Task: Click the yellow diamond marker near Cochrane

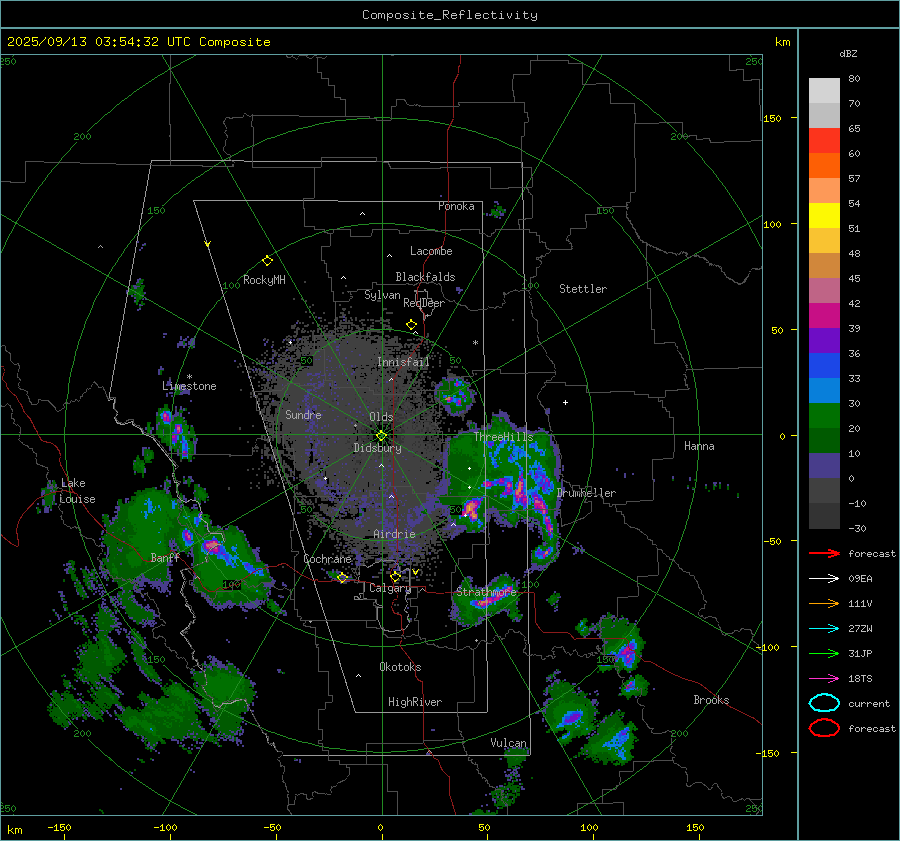Action: [x=342, y=578]
